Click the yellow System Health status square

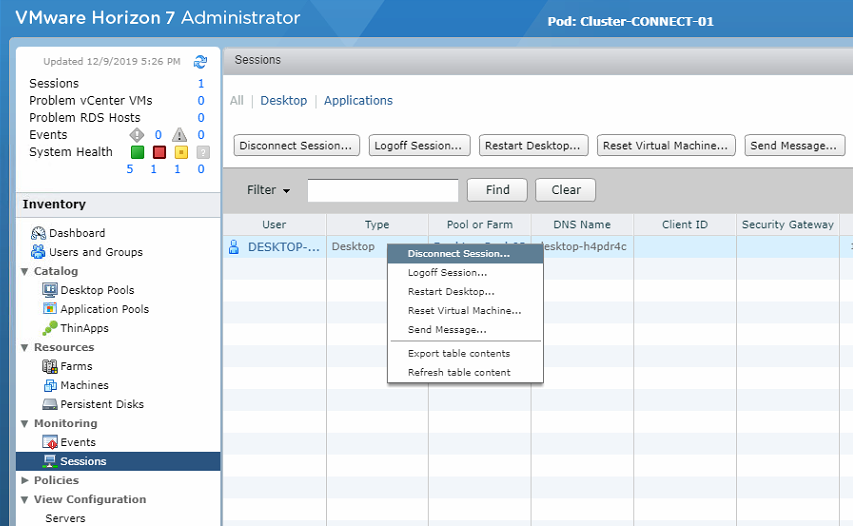tap(181, 152)
